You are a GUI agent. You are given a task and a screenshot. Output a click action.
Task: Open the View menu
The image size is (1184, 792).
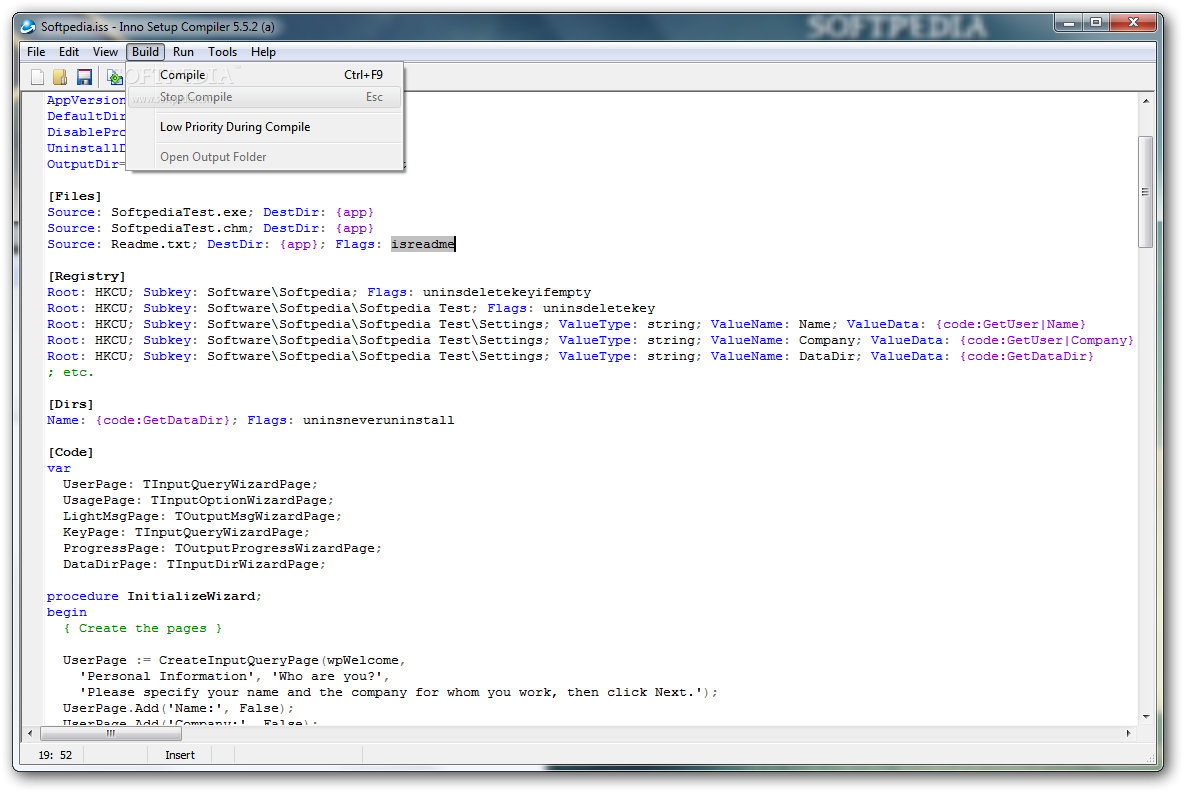click(x=105, y=52)
